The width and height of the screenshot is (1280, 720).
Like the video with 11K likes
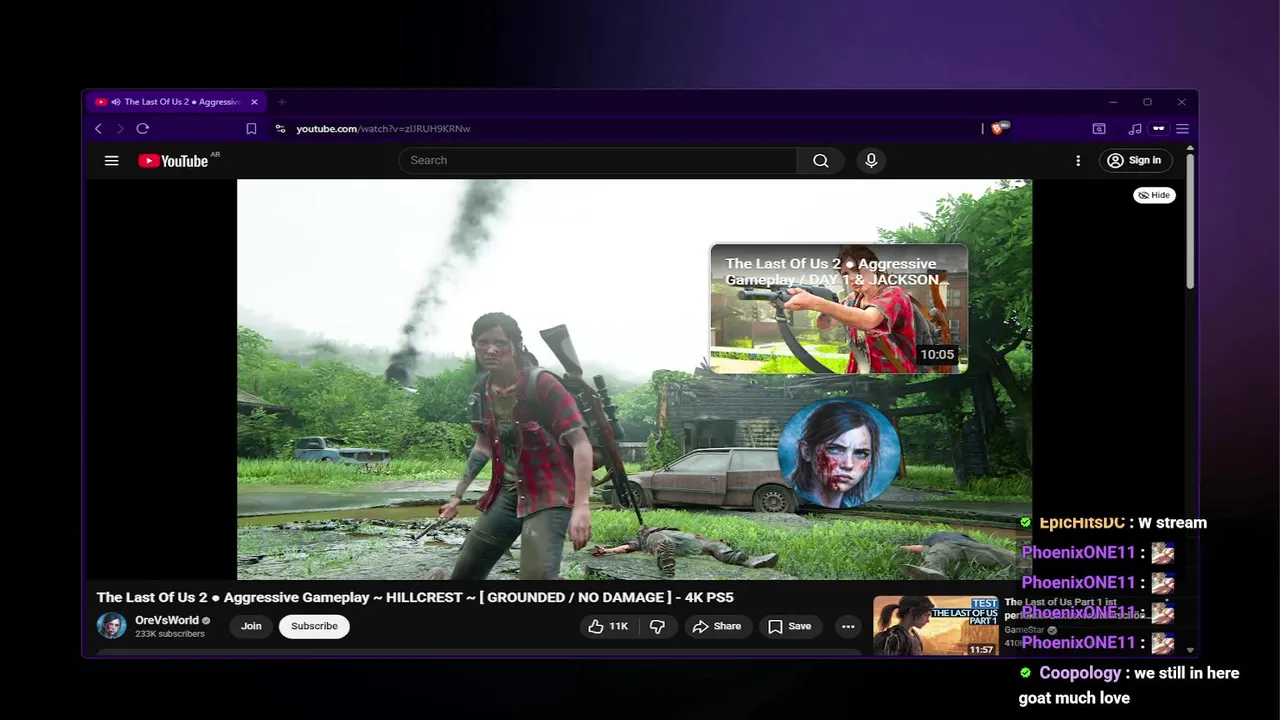pos(608,626)
